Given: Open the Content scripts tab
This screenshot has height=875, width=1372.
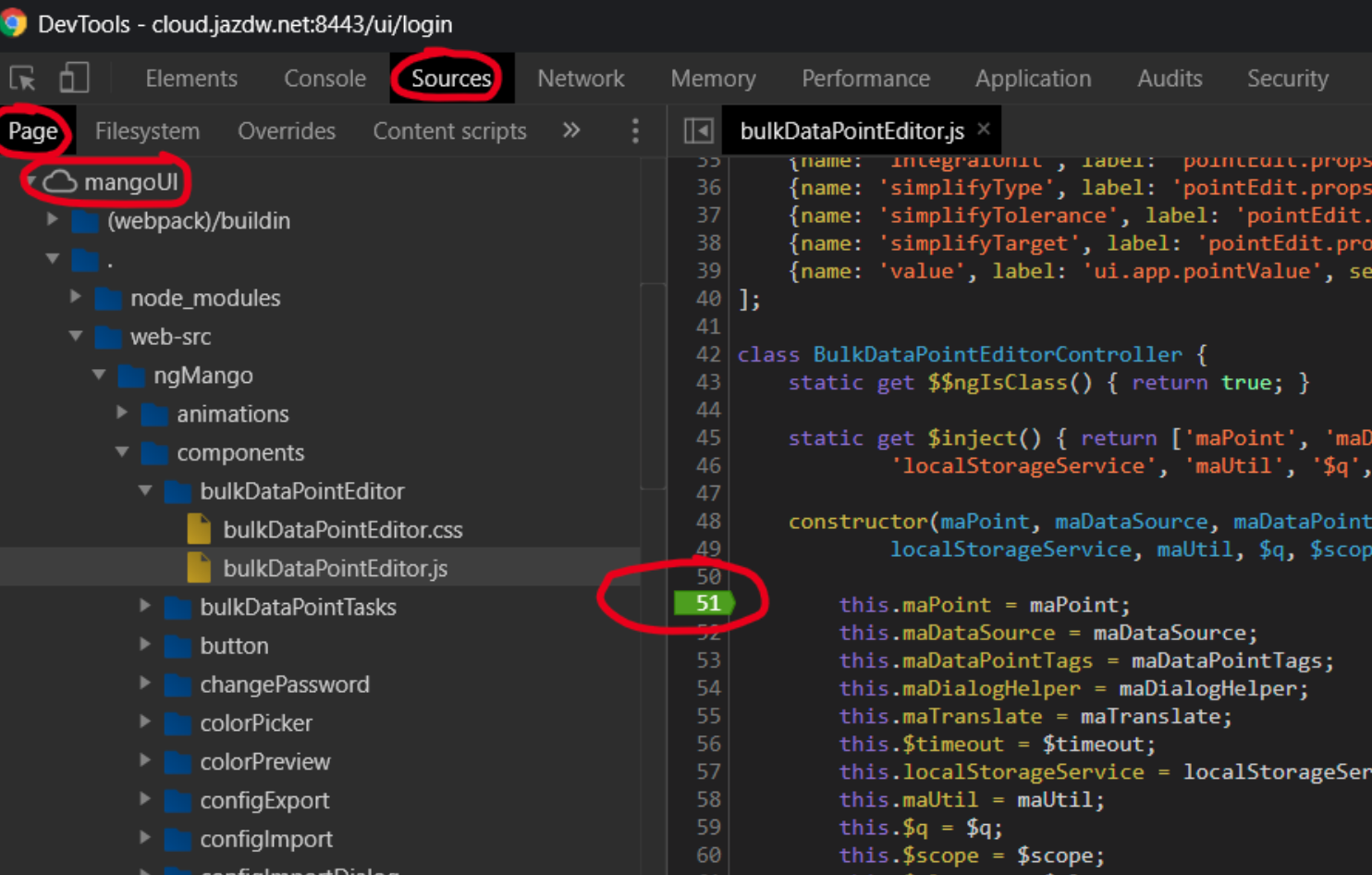Looking at the screenshot, I should point(449,131).
